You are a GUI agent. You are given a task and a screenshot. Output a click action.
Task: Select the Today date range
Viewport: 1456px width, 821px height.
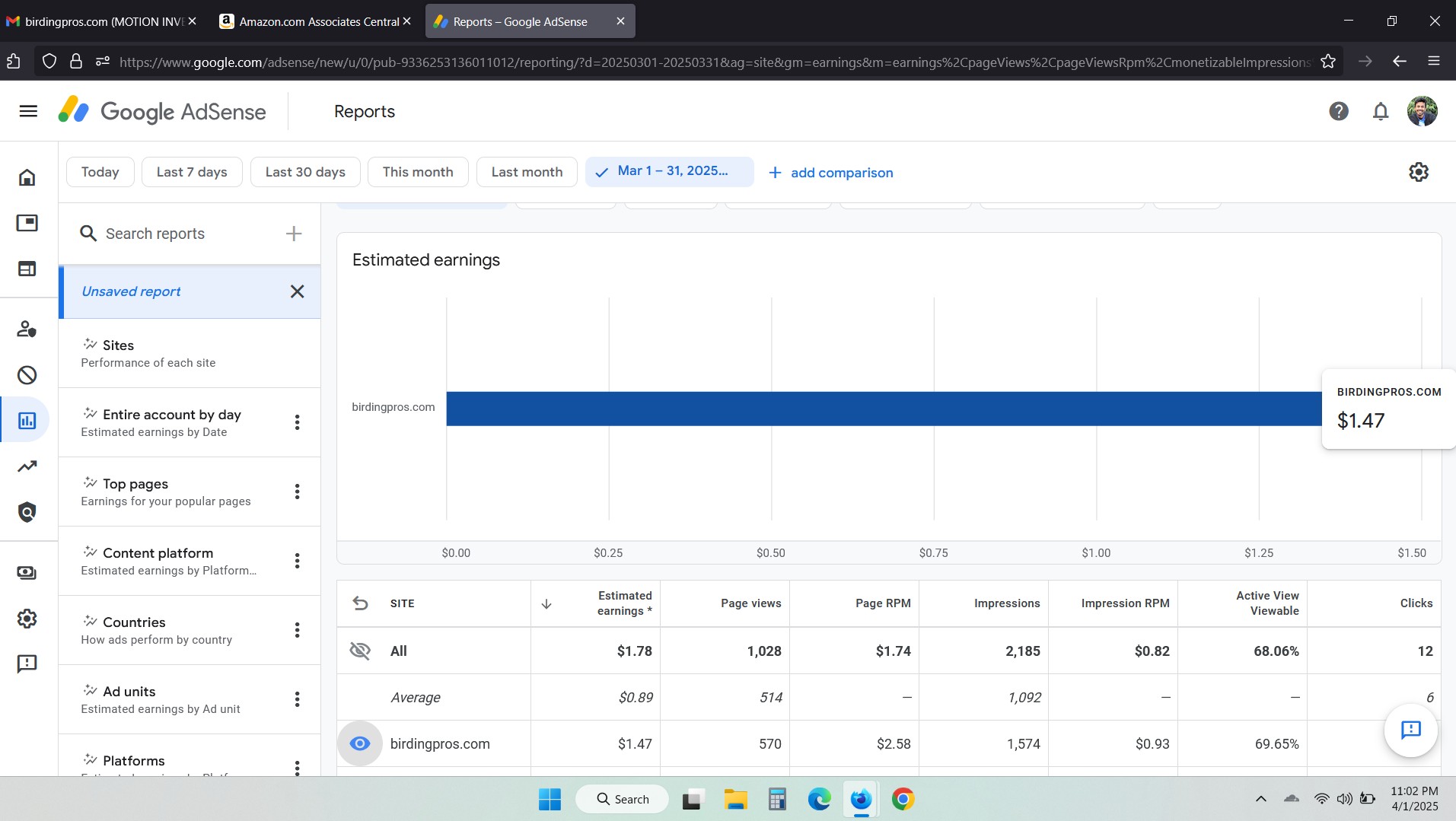100,172
